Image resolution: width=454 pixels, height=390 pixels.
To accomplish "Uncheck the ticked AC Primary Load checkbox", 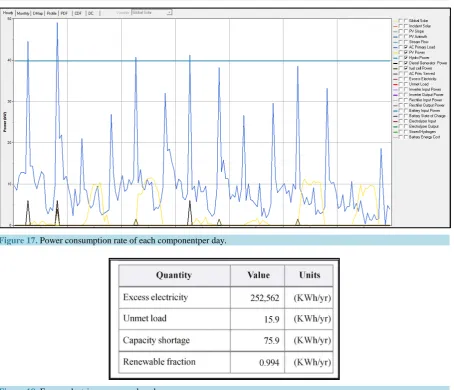I will (x=406, y=47).
